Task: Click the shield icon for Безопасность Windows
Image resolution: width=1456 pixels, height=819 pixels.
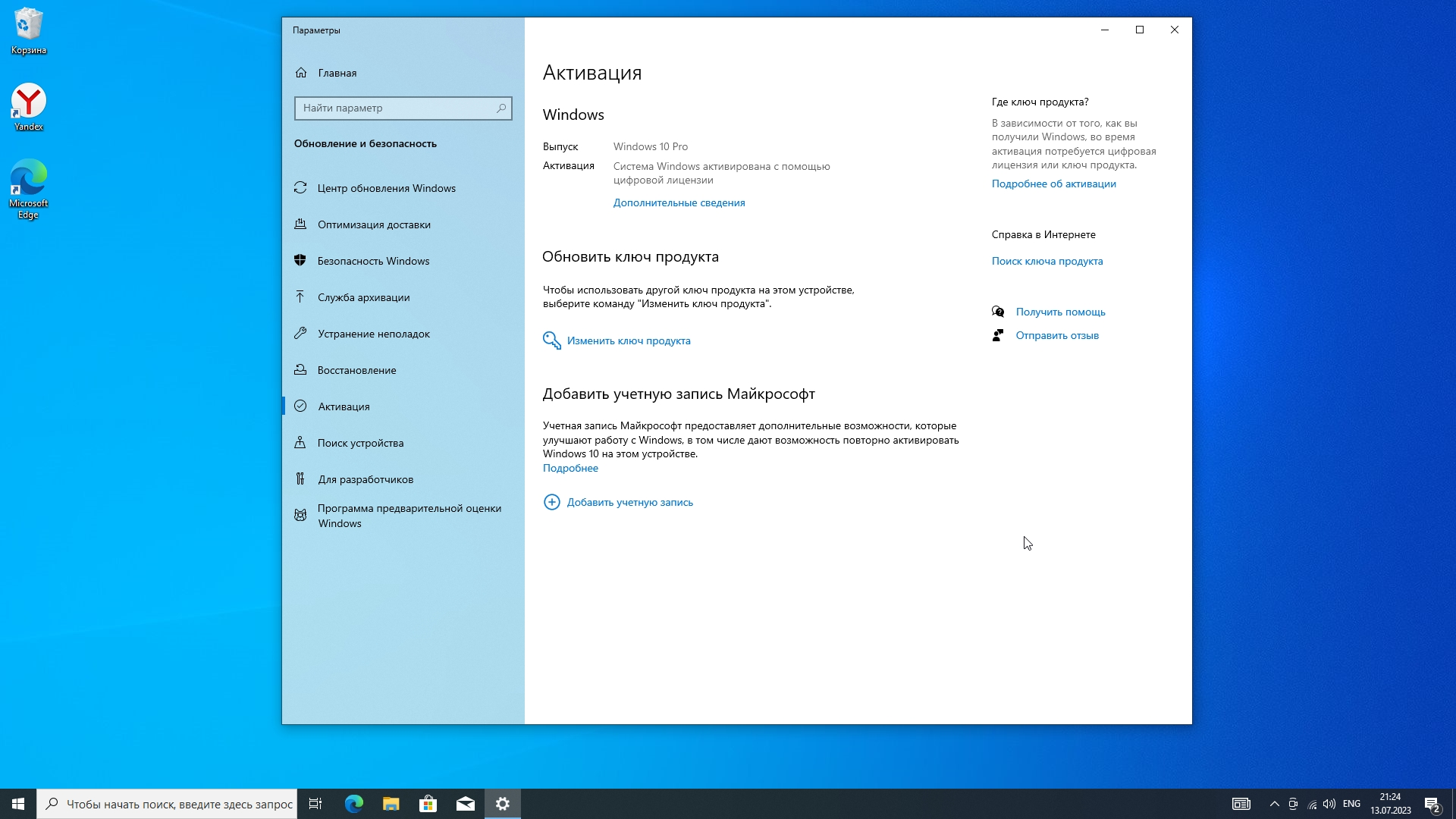Action: pyautogui.click(x=300, y=261)
